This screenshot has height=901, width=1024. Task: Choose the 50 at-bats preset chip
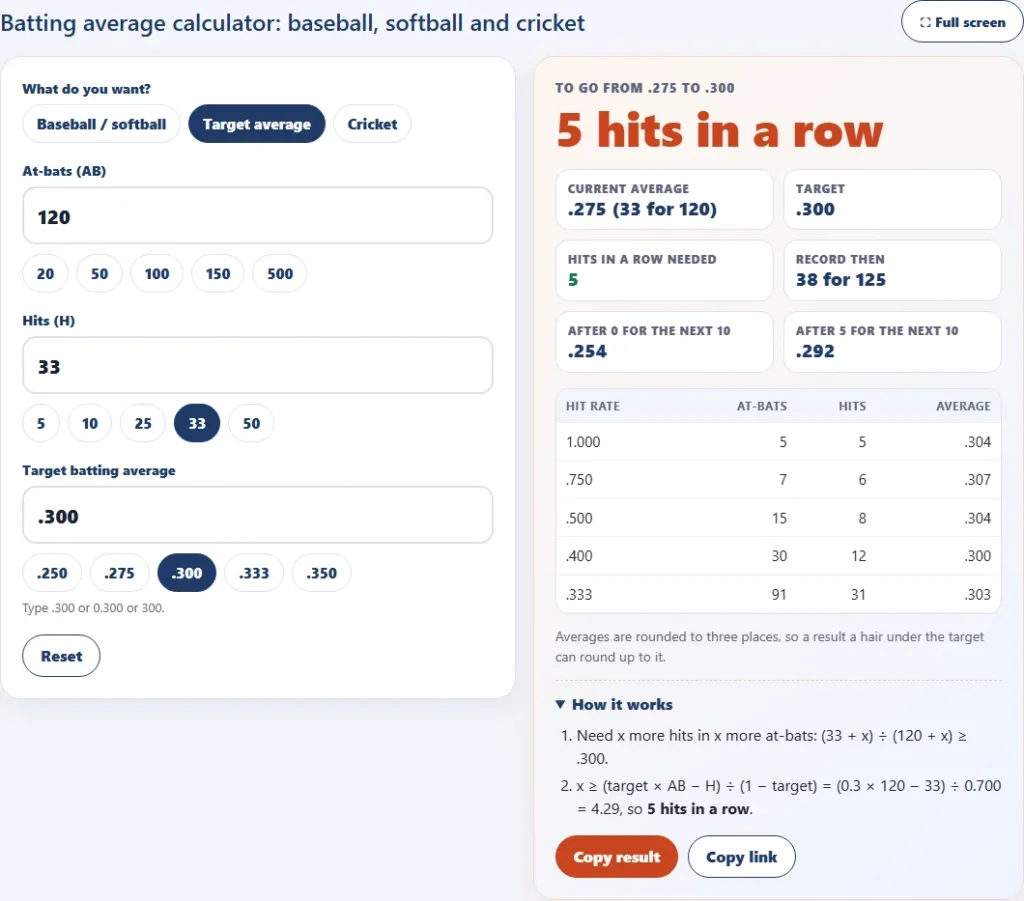click(x=99, y=274)
